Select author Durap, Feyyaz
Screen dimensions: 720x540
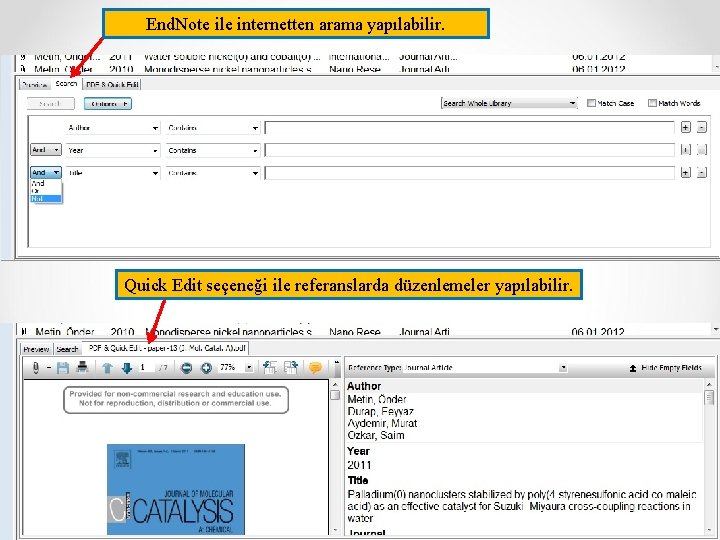(380, 411)
